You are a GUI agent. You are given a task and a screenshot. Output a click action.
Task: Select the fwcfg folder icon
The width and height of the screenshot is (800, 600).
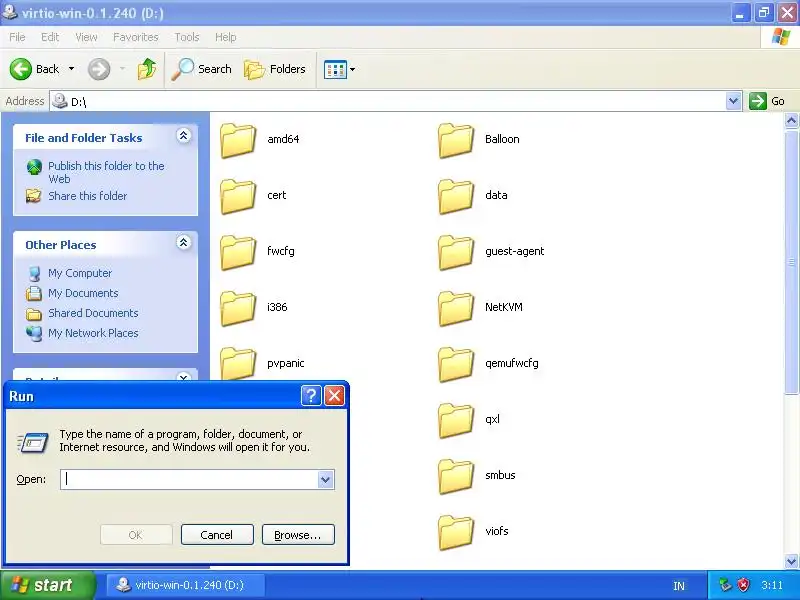tap(238, 252)
